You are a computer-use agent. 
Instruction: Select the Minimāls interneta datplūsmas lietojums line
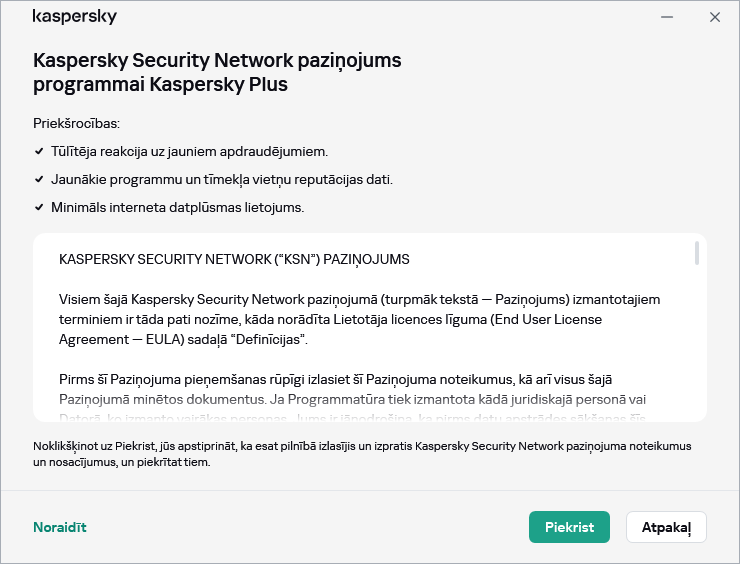177,207
